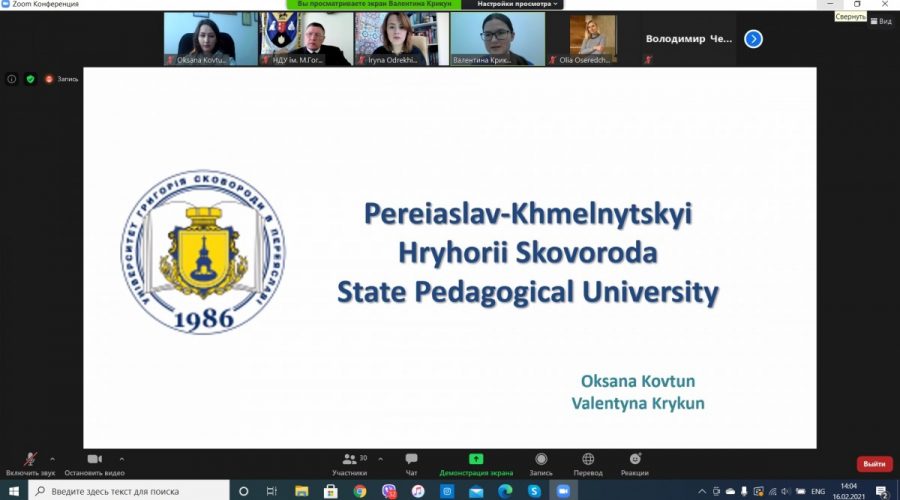Screen dimensions: 900x500
Task: Open File Explorer from taskbar
Action: pyautogui.click(x=301, y=491)
